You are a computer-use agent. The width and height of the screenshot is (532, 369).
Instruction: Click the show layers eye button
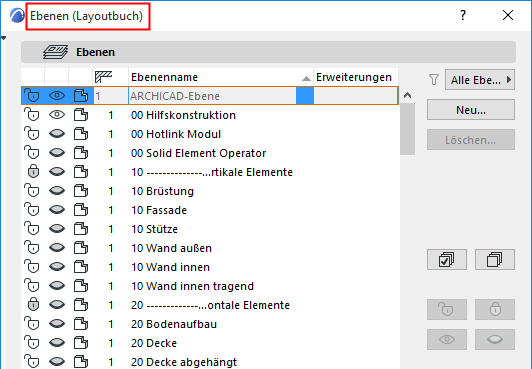[446, 339]
